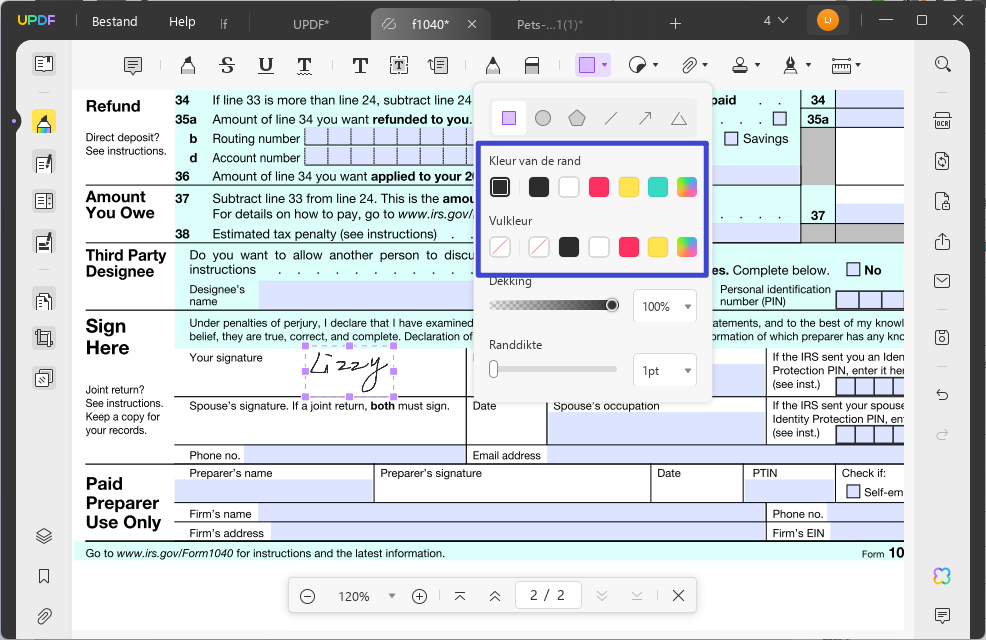Switch to the Pets-...1(1)* tab
986x640 pixels.
pyautogui.click(x=550, y=24)
